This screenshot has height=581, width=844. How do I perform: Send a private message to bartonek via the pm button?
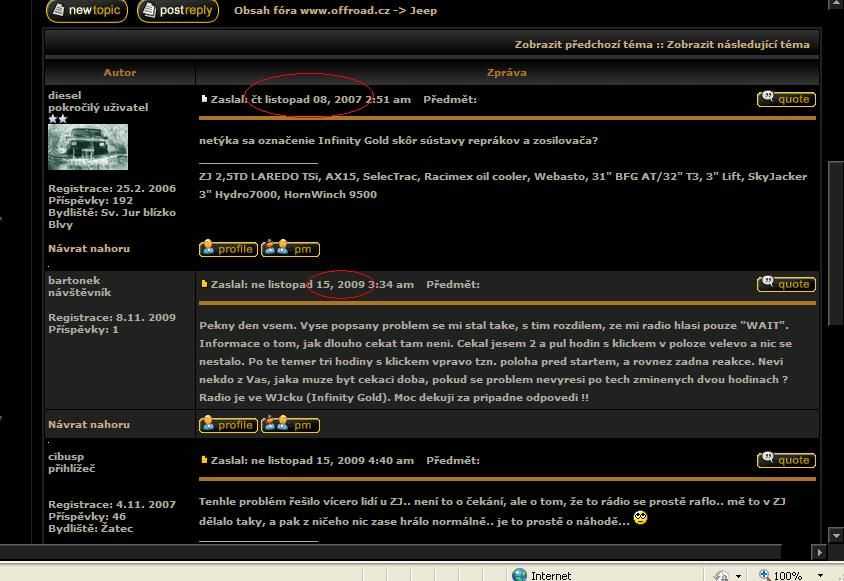coord(290,424)
